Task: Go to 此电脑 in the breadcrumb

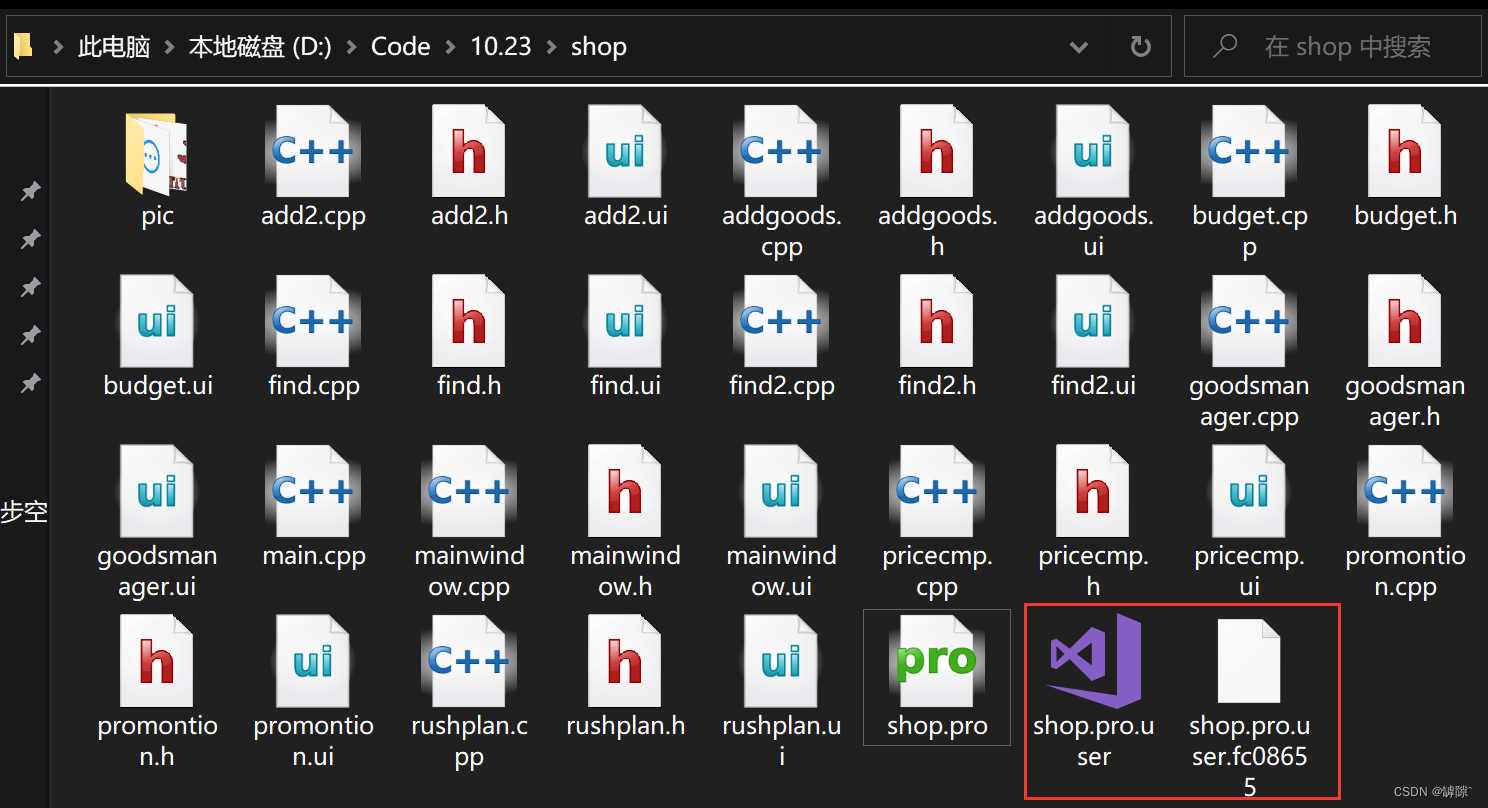Action: (x=114, y=47)
